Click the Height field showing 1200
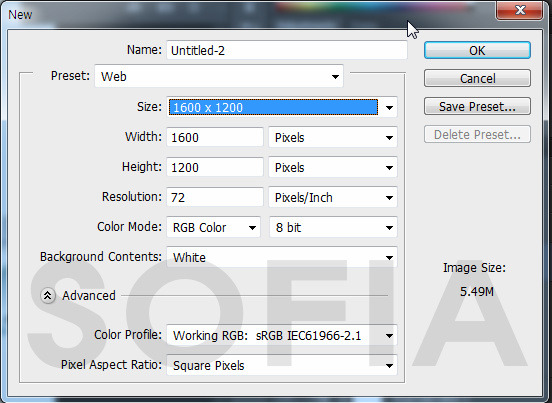The height and width of the screenshot is (403, 552). [x=215, y=167]
